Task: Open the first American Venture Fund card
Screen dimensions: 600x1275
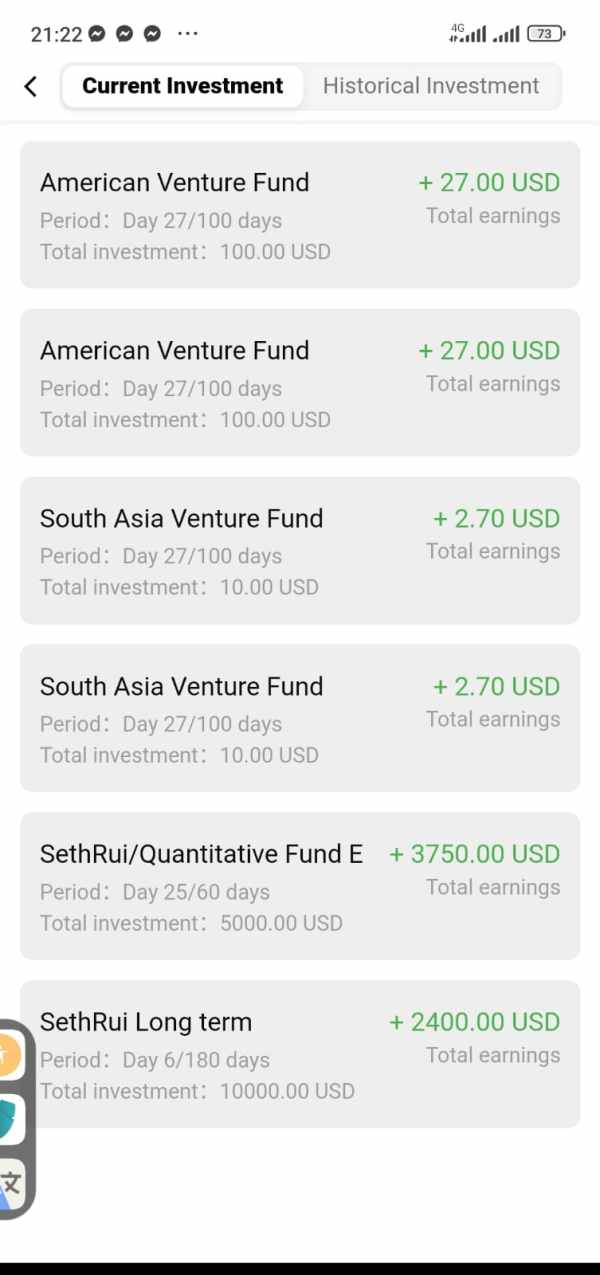Action: [300, 215]
